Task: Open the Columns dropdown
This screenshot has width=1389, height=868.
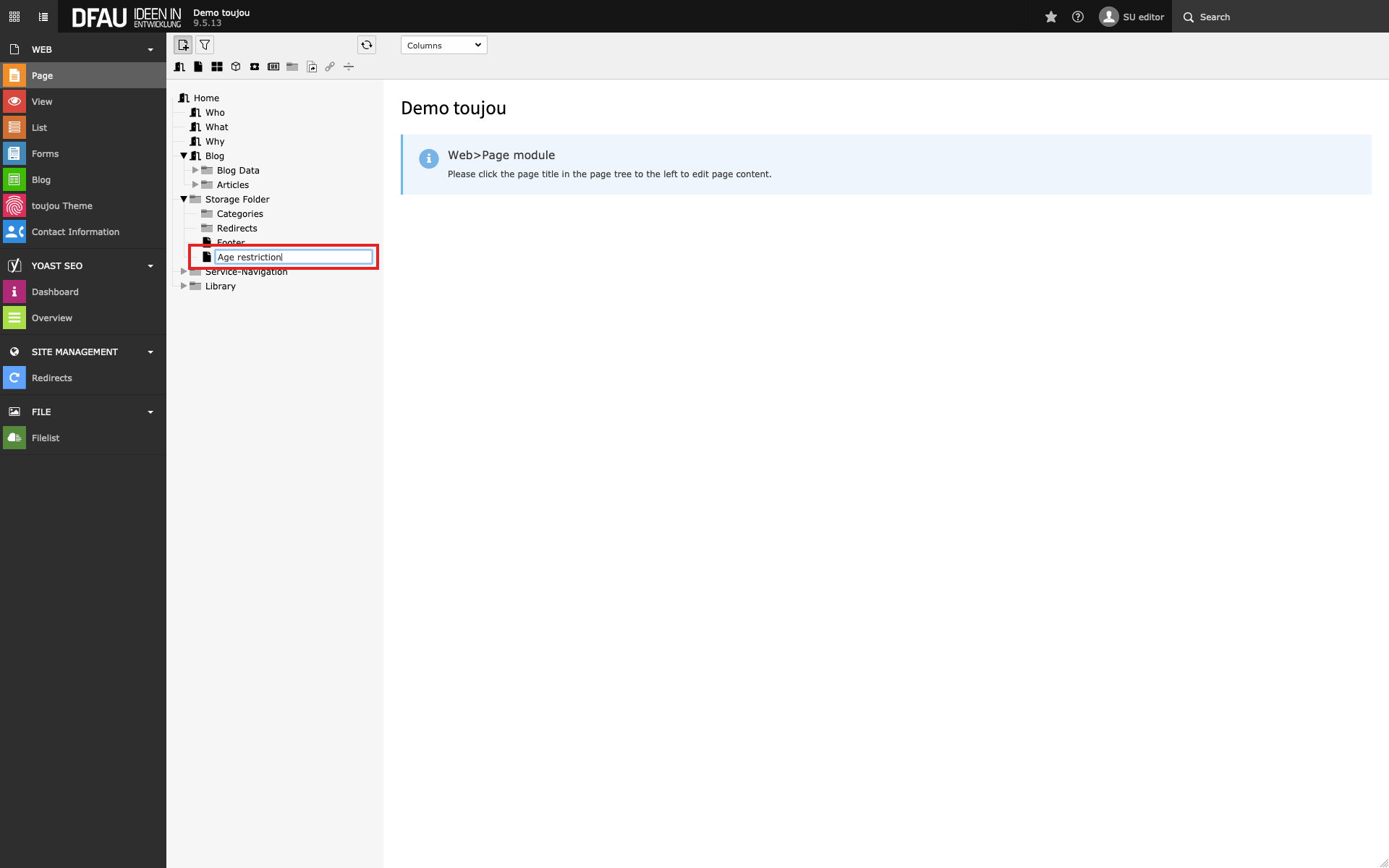Action: click(443, 45)
